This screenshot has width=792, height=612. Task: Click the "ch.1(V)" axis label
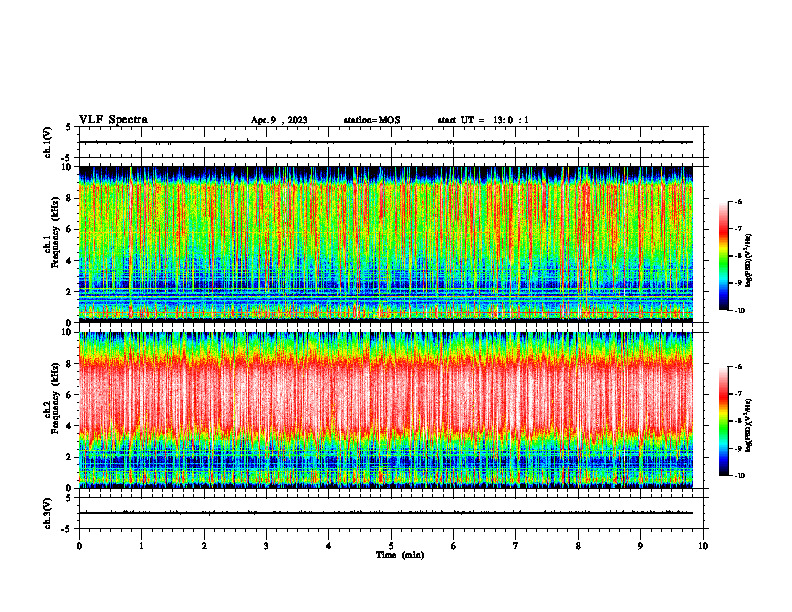(48, 142)
